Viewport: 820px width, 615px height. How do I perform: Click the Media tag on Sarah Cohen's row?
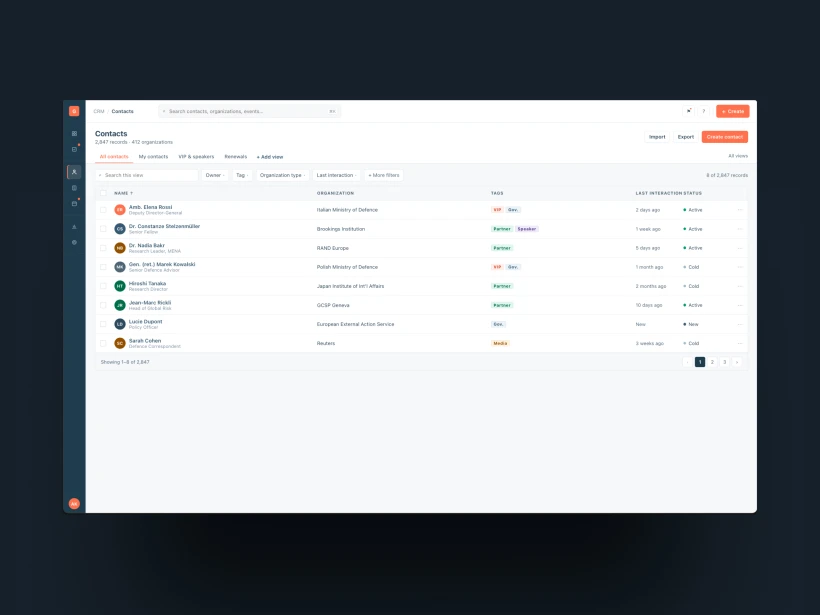point(500,344)
